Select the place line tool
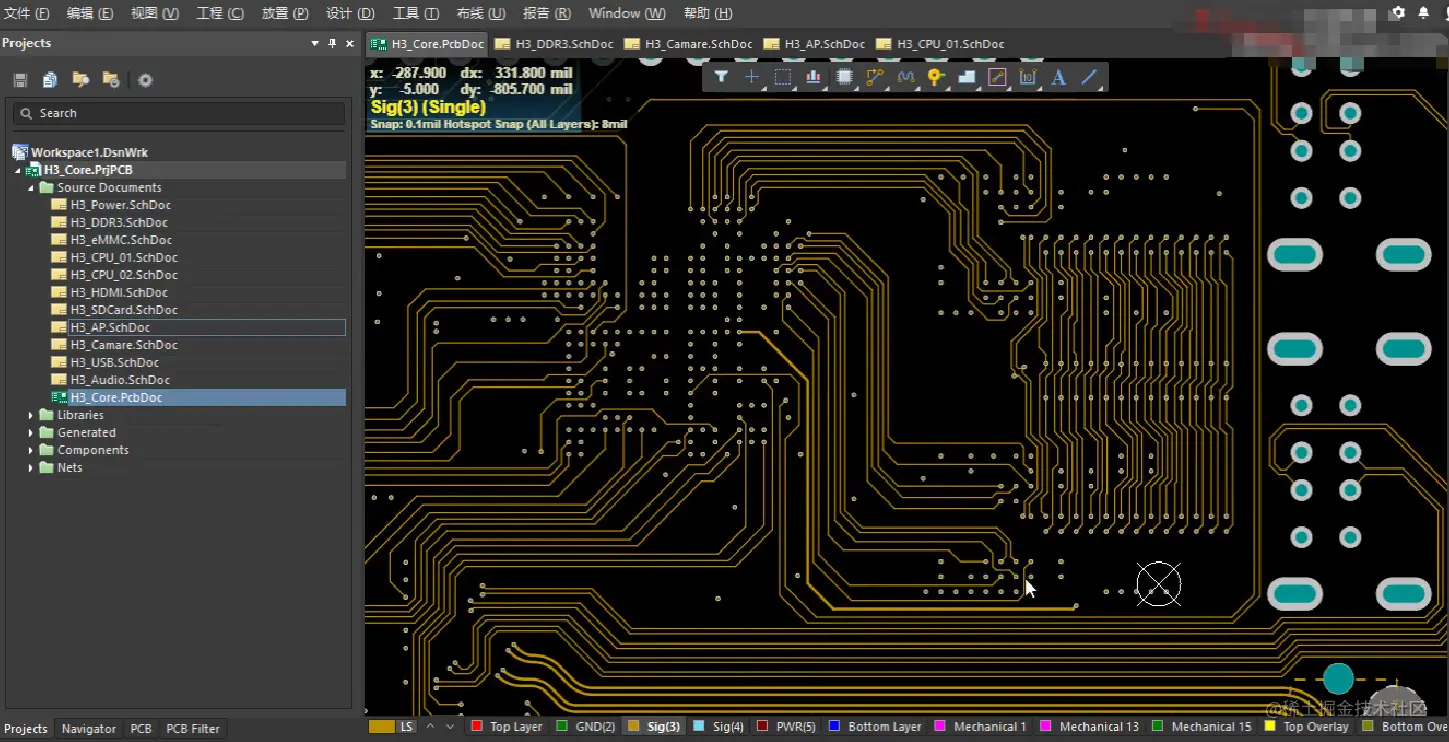The height and width of the screenshot is (742, 1449). (x=1090, y=77)
